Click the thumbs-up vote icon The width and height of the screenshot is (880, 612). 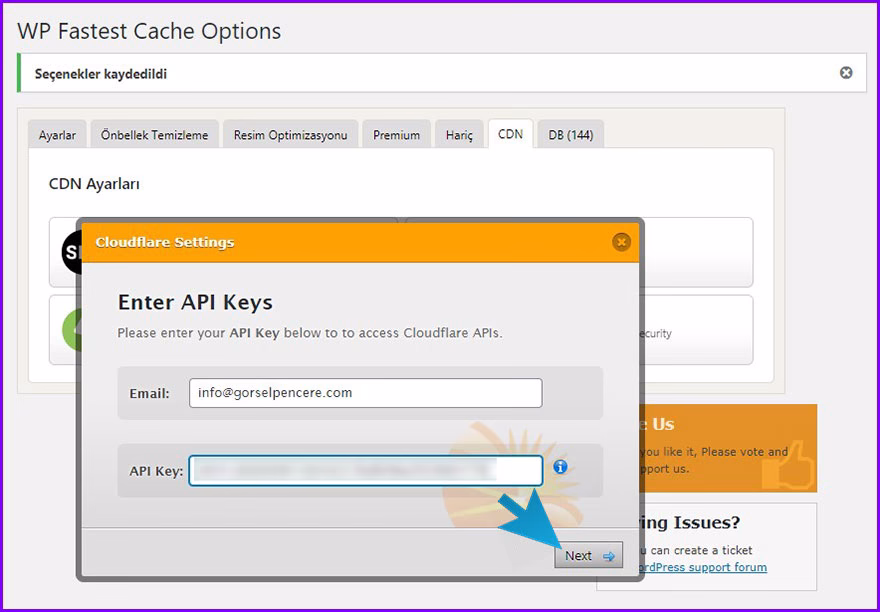click(788, 465)
